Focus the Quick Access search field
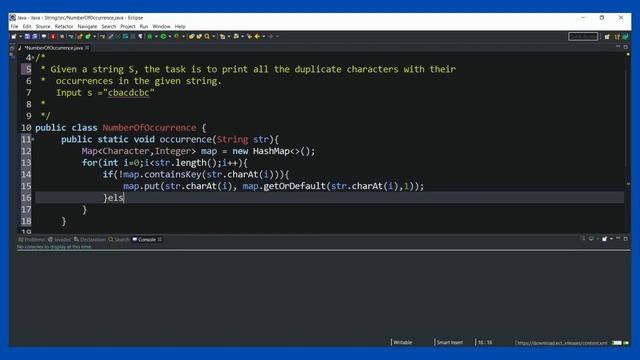640x360 pixels. 583,36
